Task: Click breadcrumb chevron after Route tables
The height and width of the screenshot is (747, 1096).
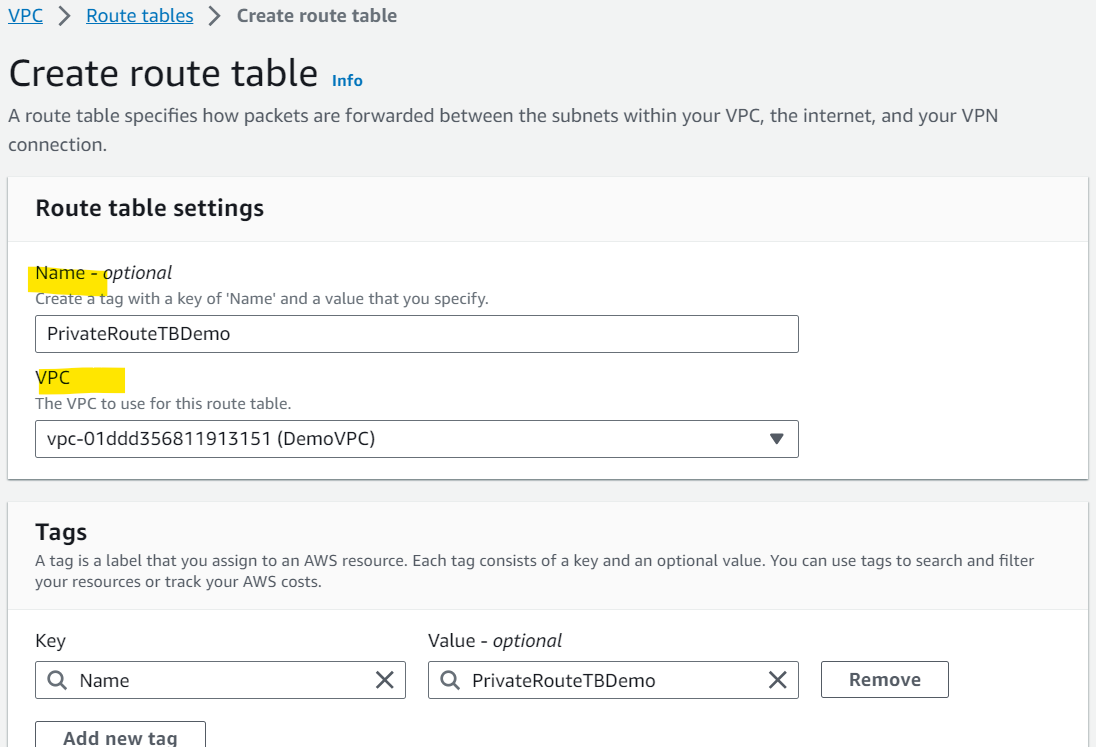Action: tap(215, 15)
